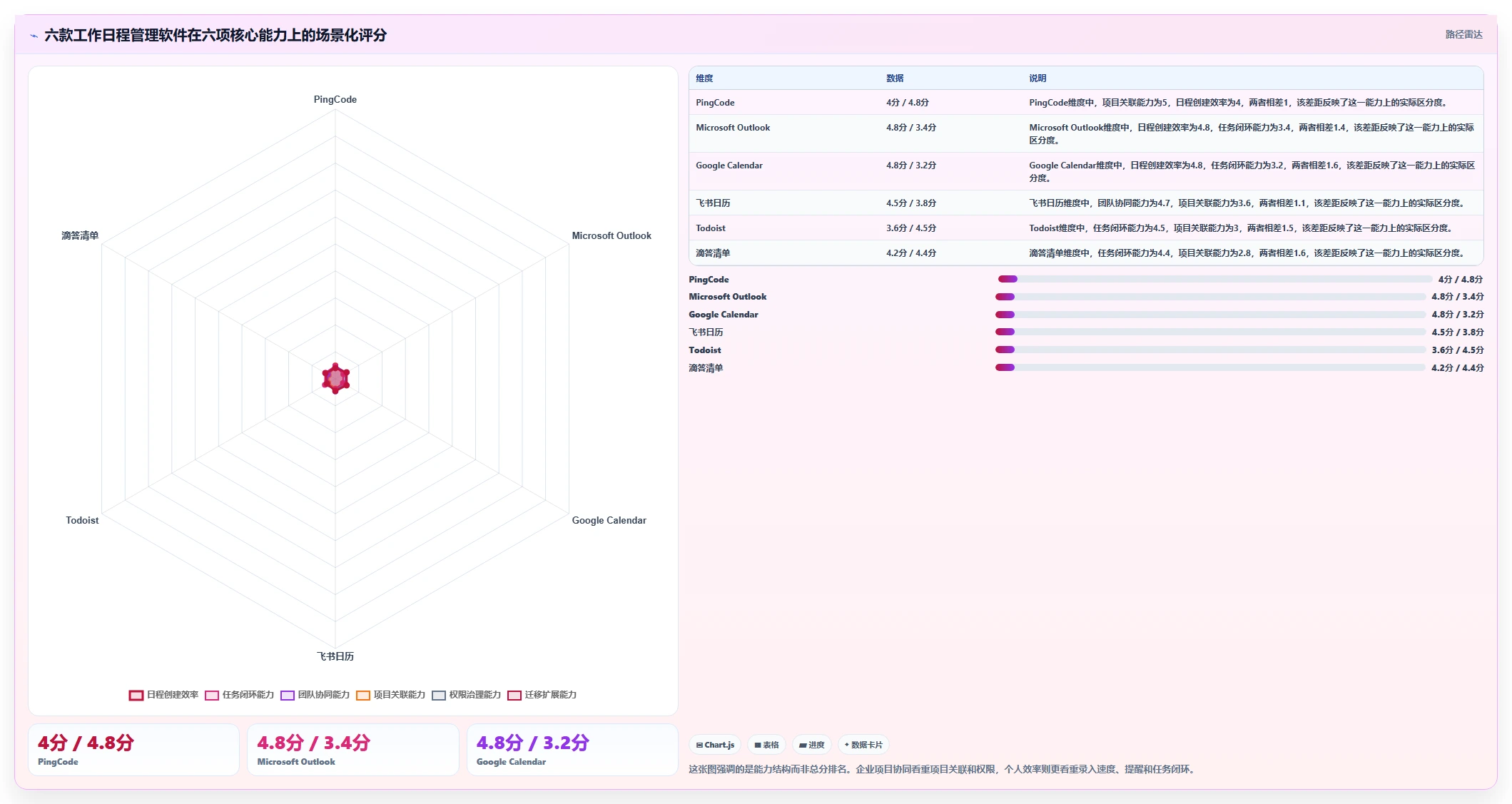Click the 数据卡片 tag chip
This screenshot has height=804, width=1512.
[863, 745]
